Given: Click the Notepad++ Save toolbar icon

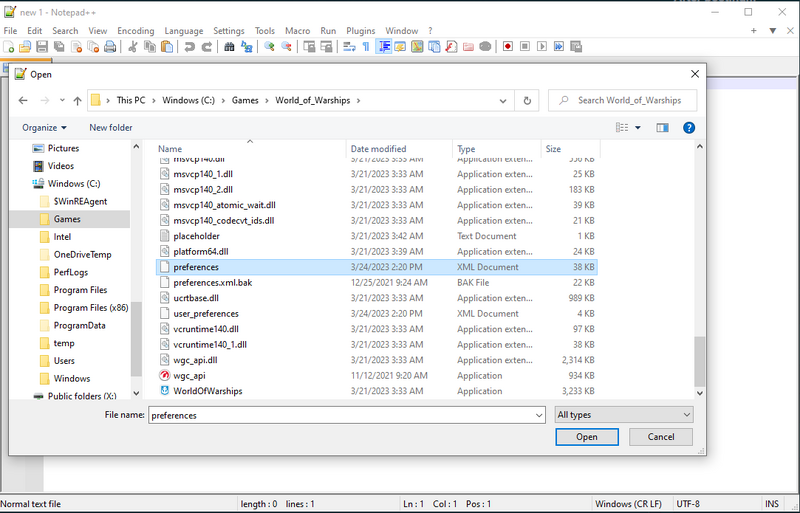Looking at the screenshot, I should (x=42, y=47).
